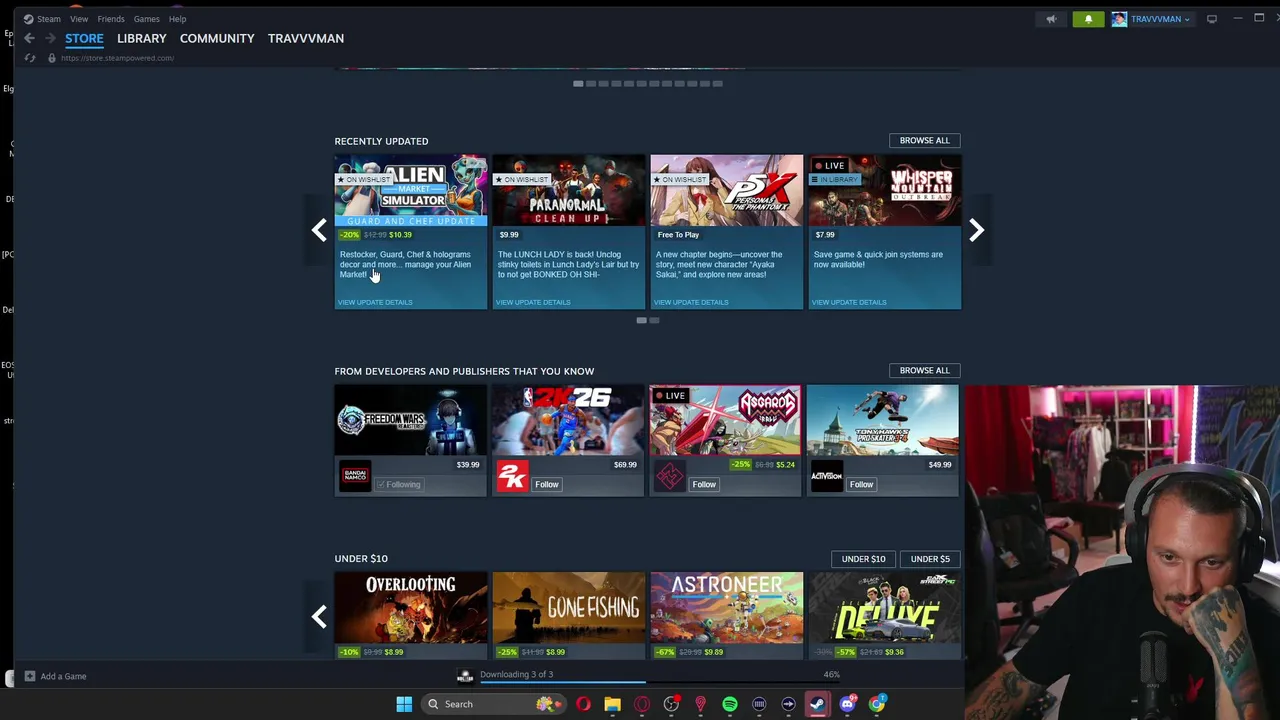Open the TRAVVVMAN profile tab

coord(306,38)
